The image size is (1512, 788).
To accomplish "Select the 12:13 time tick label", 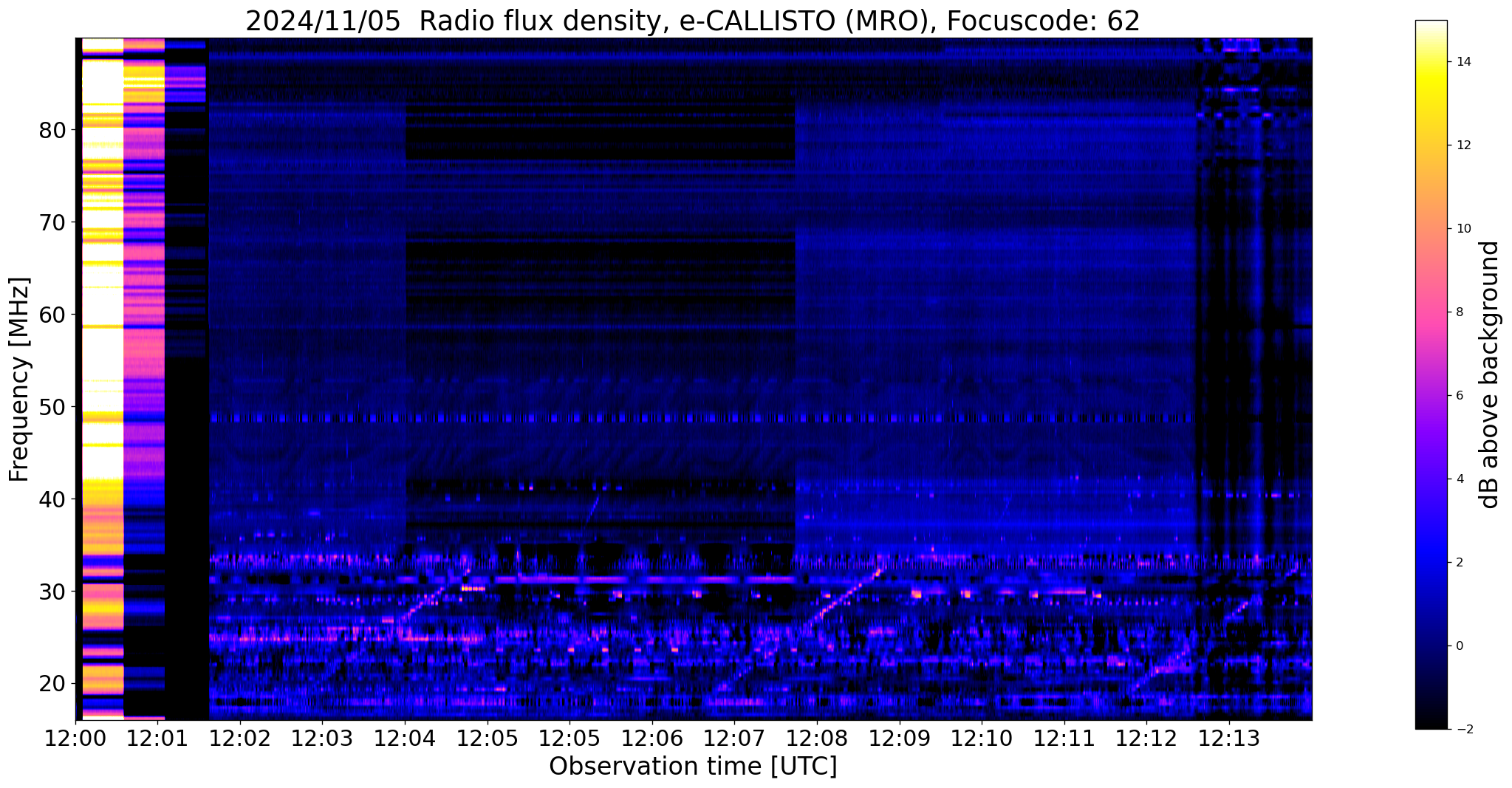I will tap(1228, 738).
